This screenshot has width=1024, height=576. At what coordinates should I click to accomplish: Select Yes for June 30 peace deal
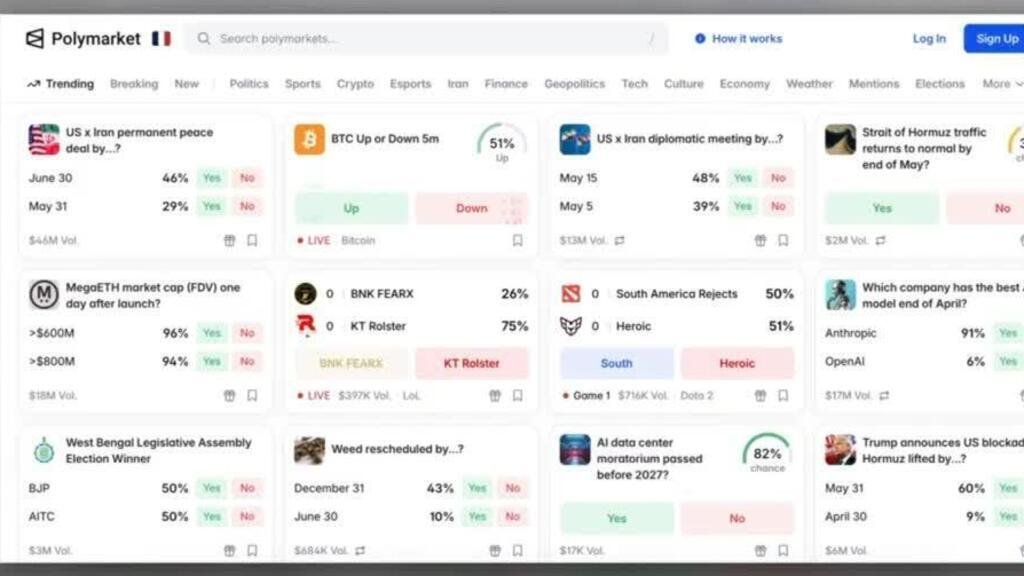point(211,178)
